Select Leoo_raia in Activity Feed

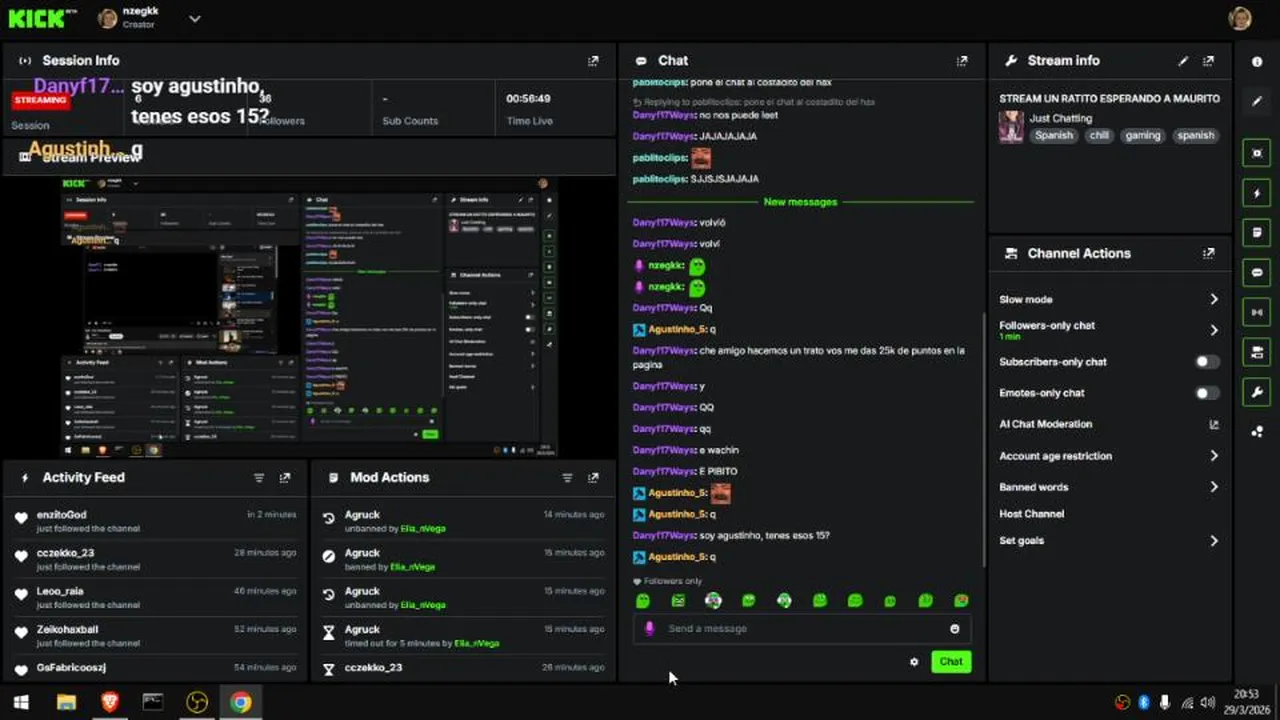(60, 591)
